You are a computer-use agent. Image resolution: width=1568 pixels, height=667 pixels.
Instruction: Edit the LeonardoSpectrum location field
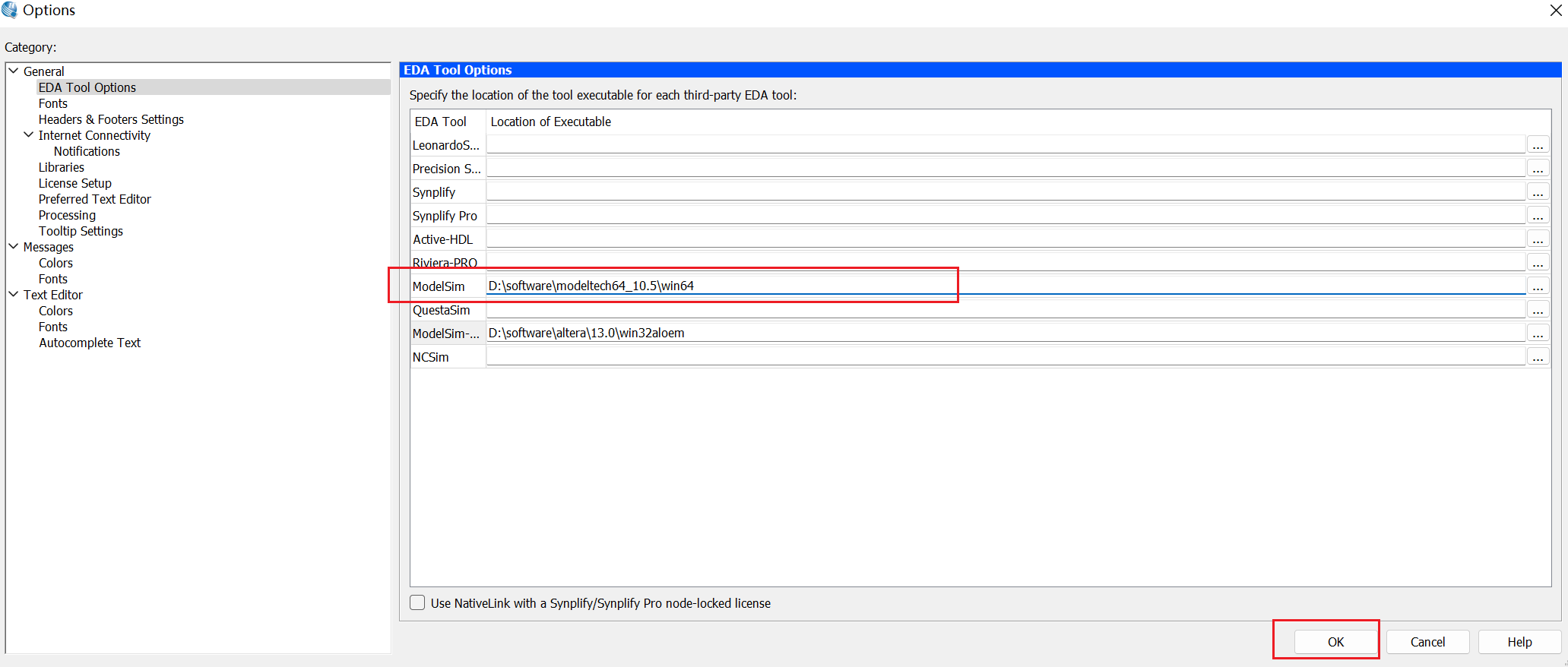click(x=1006, y=144)
